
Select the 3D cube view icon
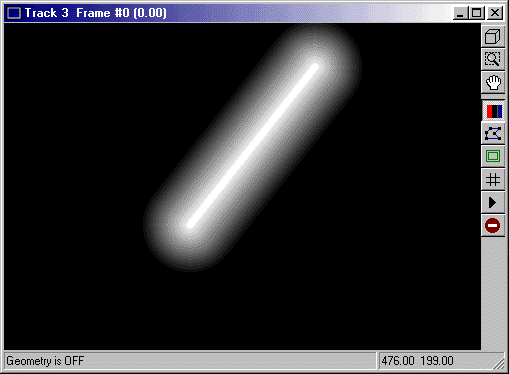[493, 36]
